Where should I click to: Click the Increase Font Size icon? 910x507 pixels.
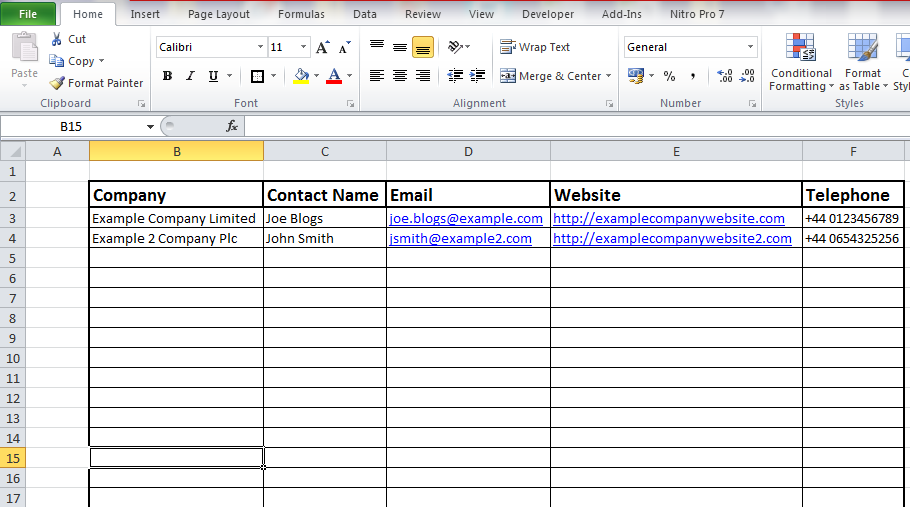point(322,47)
